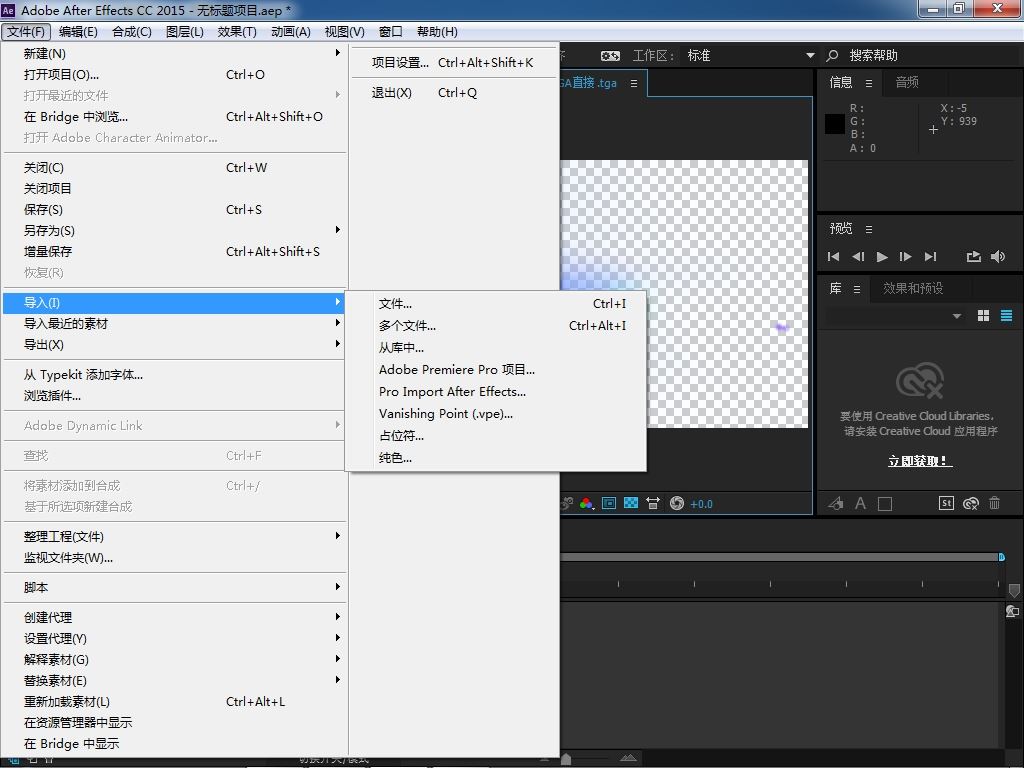Click 项目设置... in the File menu

pyautogui.click(x=454, y=63)
